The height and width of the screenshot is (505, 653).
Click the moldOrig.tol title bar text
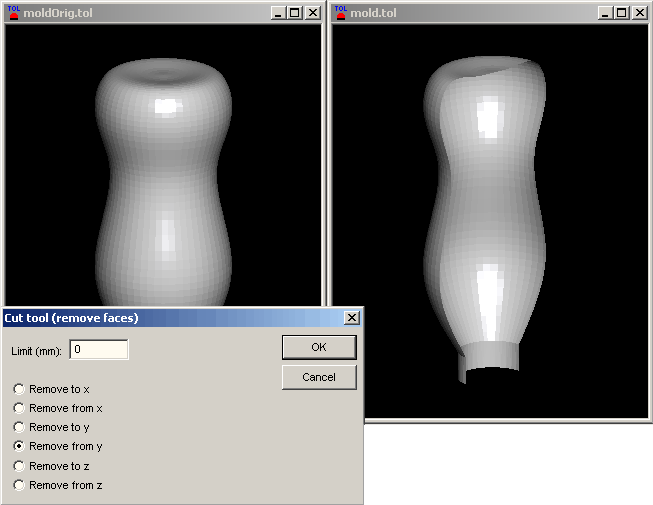(x=58, y=13)
